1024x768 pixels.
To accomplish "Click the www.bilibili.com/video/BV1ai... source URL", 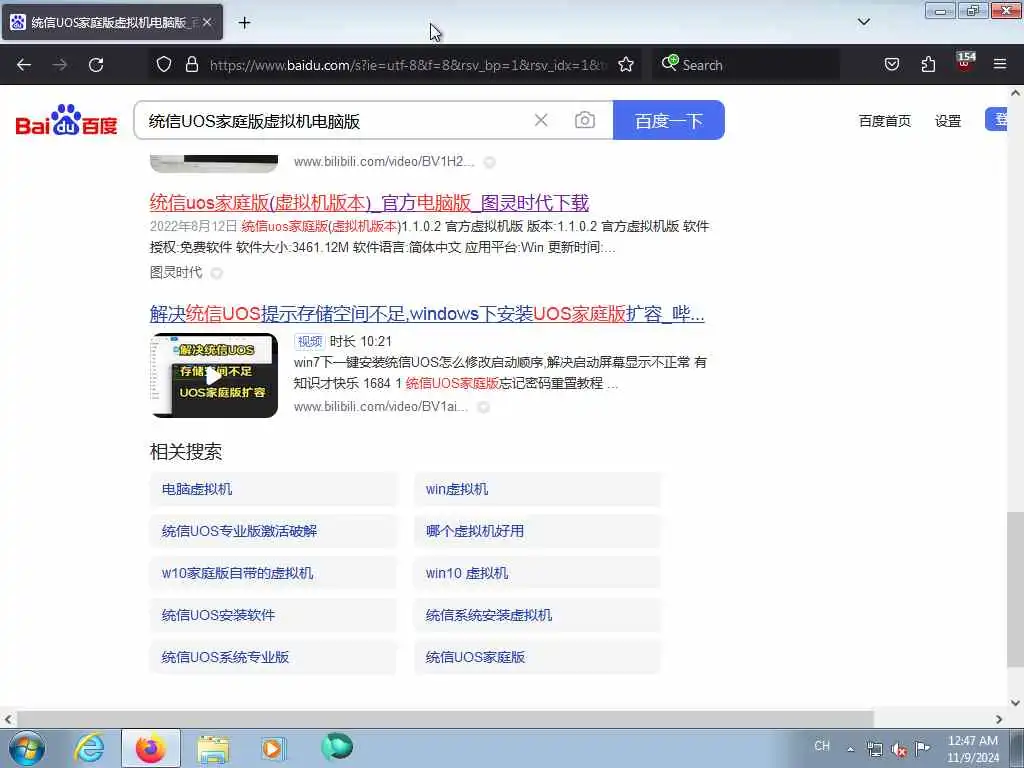I will (x=381, y=407).
